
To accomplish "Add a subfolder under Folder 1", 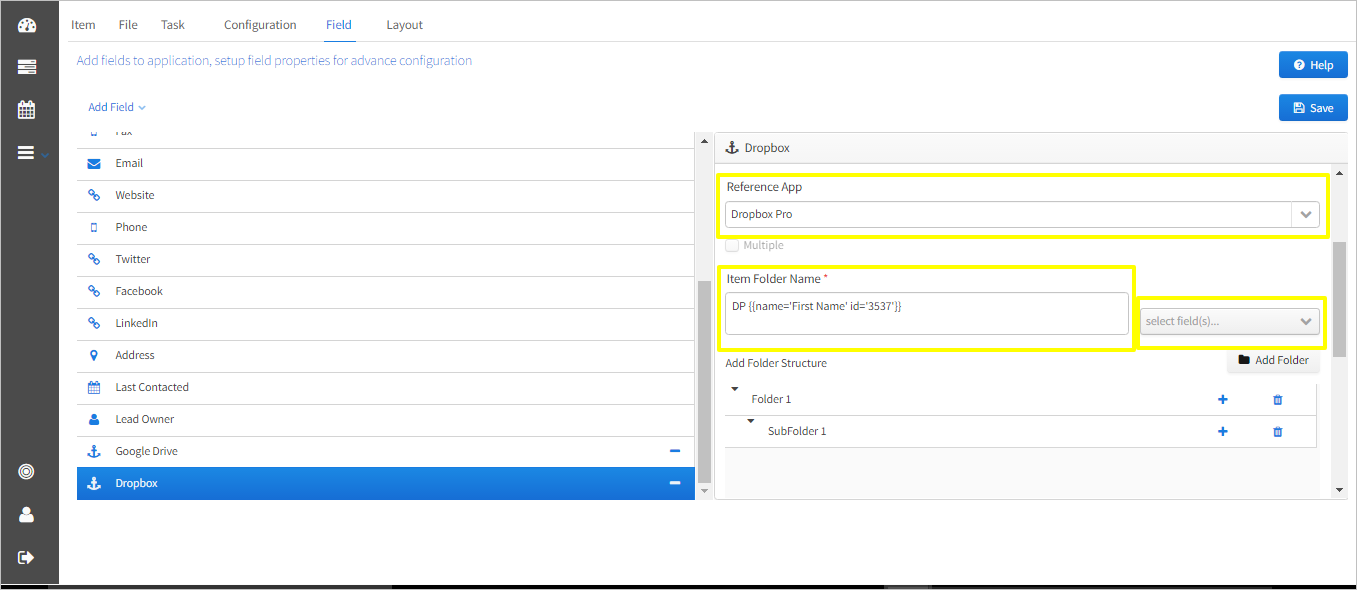I will click(x=1222, y=399).
